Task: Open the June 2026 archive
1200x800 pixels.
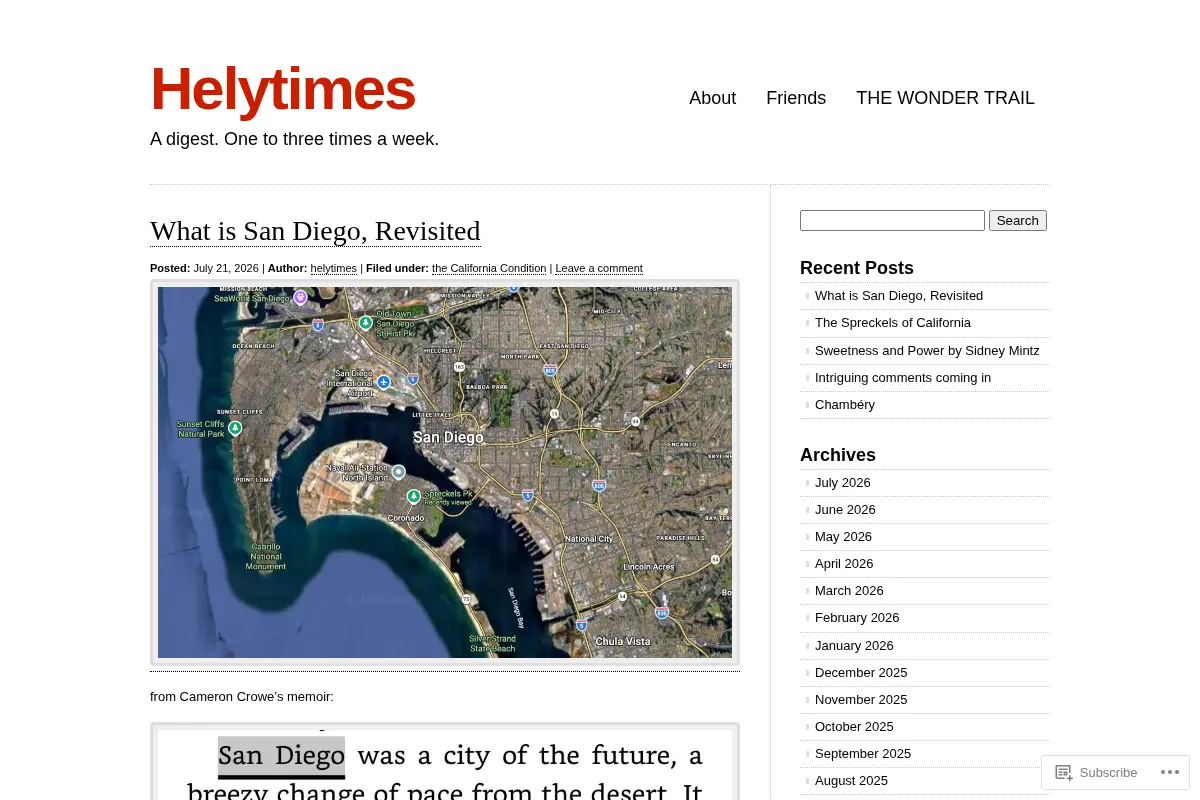Action: tap(844, 509)
